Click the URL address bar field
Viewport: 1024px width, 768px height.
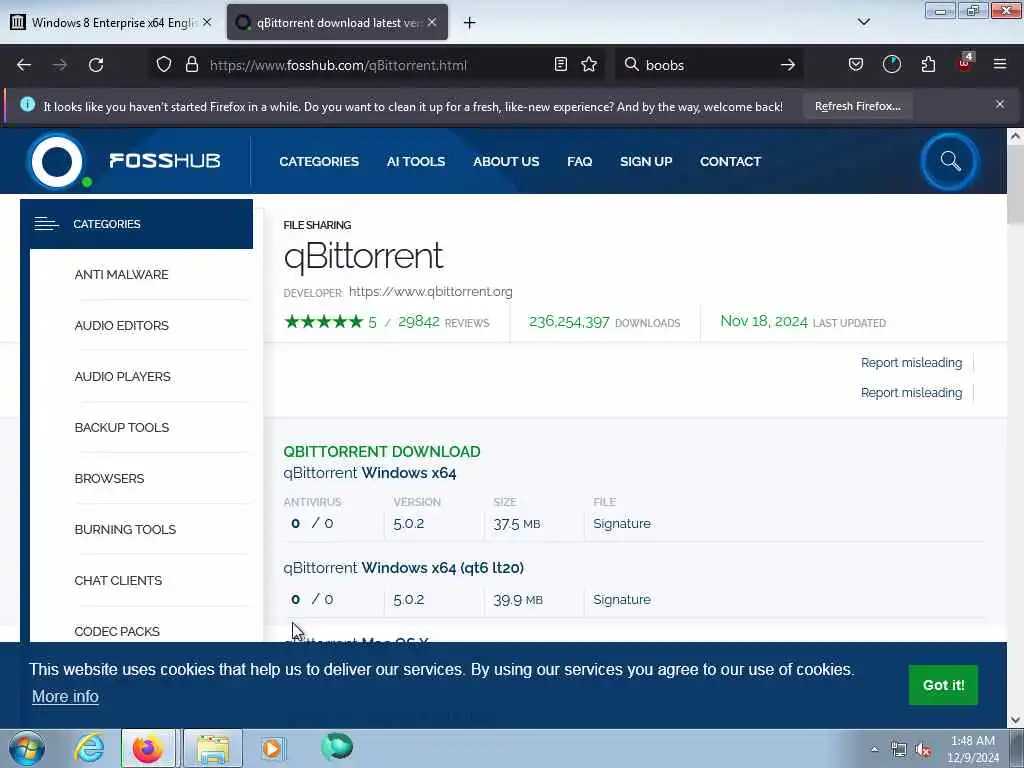point(376,65)
